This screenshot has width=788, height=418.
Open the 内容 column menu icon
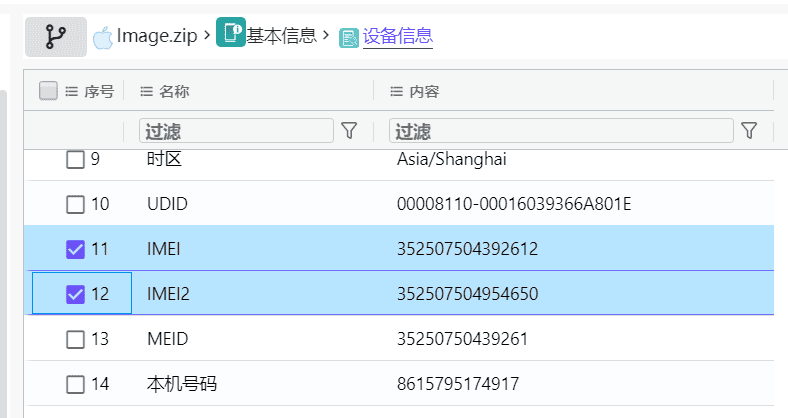pyautogui.click(x=397, y=91)
